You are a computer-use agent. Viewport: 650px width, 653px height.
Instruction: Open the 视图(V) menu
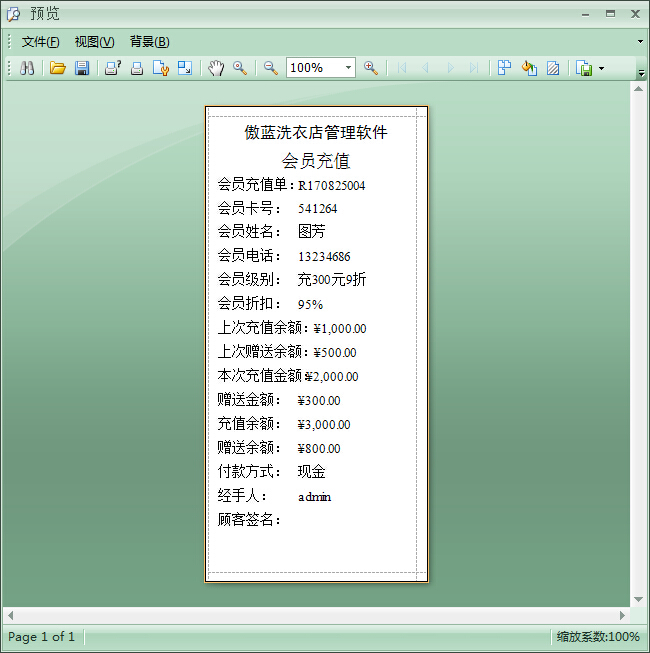point(94,42)
